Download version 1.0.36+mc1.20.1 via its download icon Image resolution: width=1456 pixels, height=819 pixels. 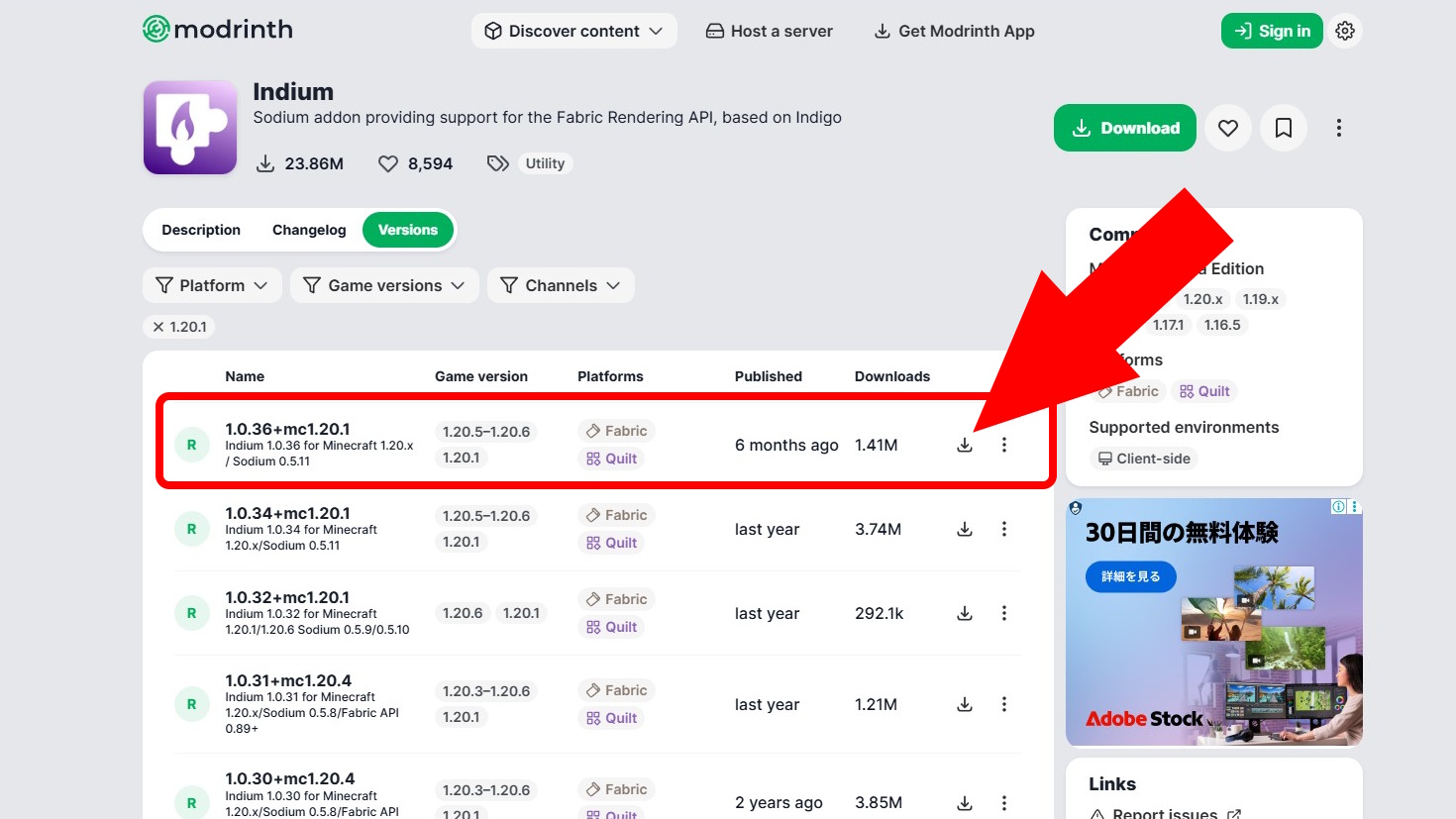coord(965,445)
